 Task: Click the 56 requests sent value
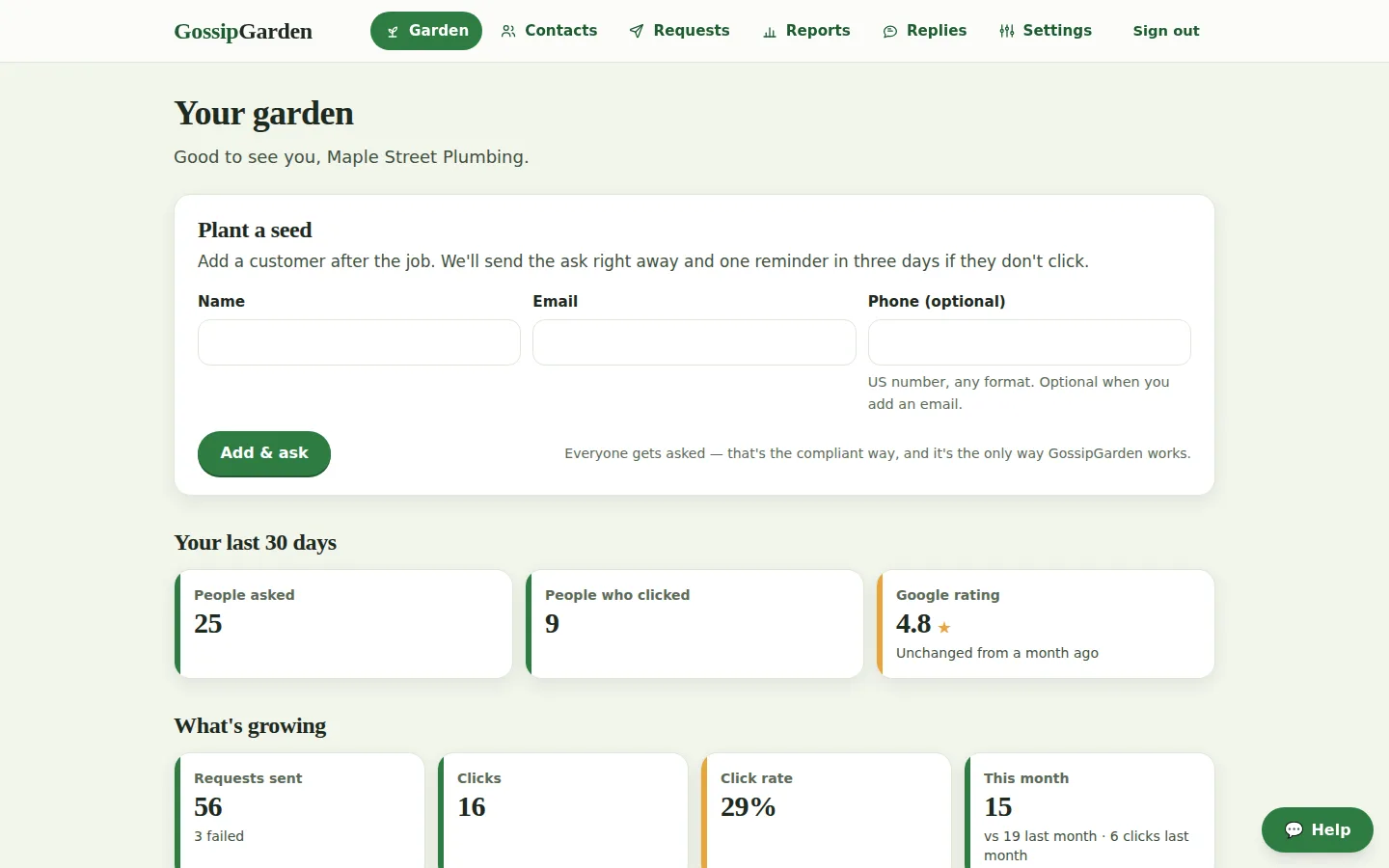[208, 807]
